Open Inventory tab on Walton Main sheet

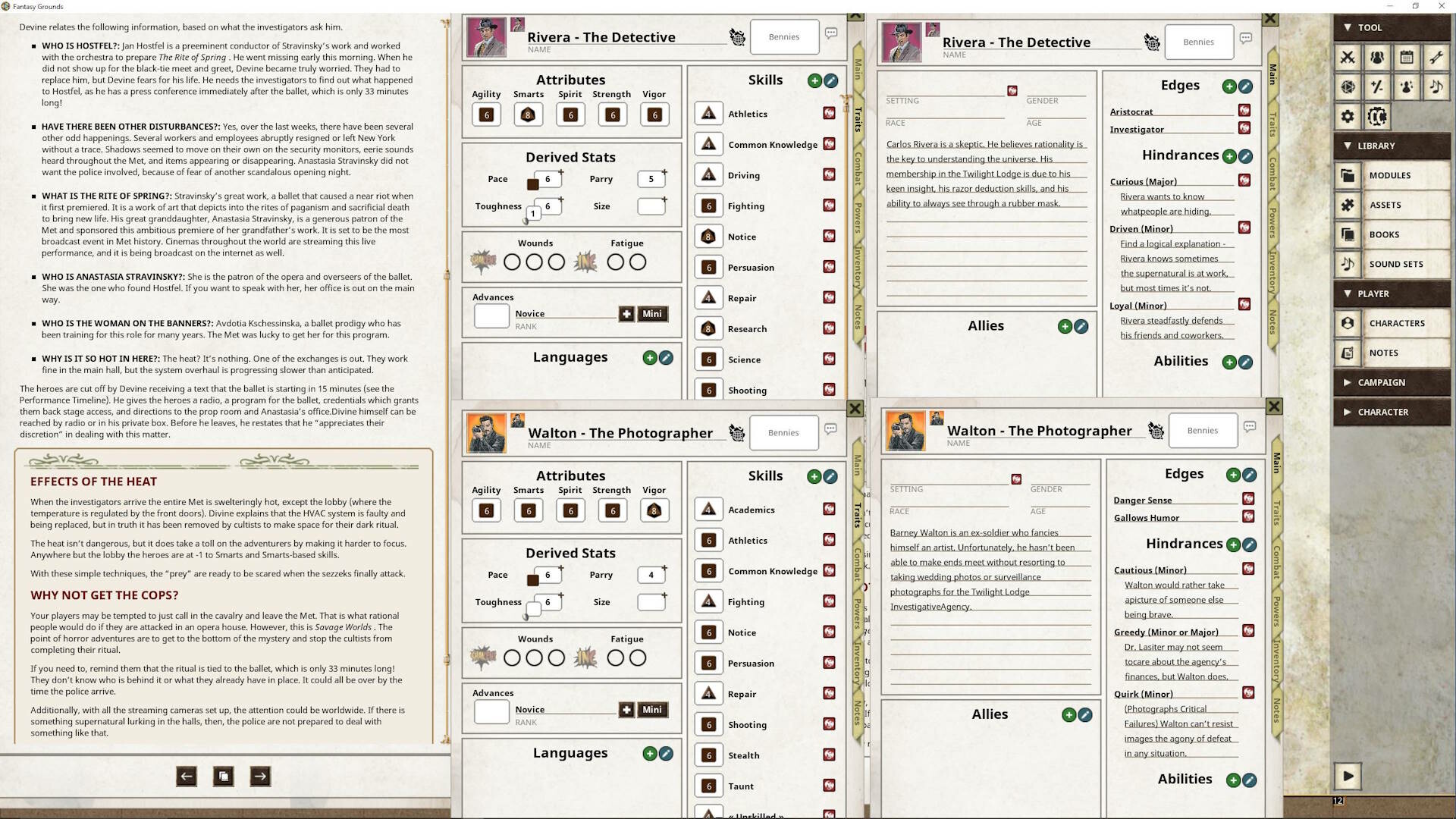click(1277, 660)
